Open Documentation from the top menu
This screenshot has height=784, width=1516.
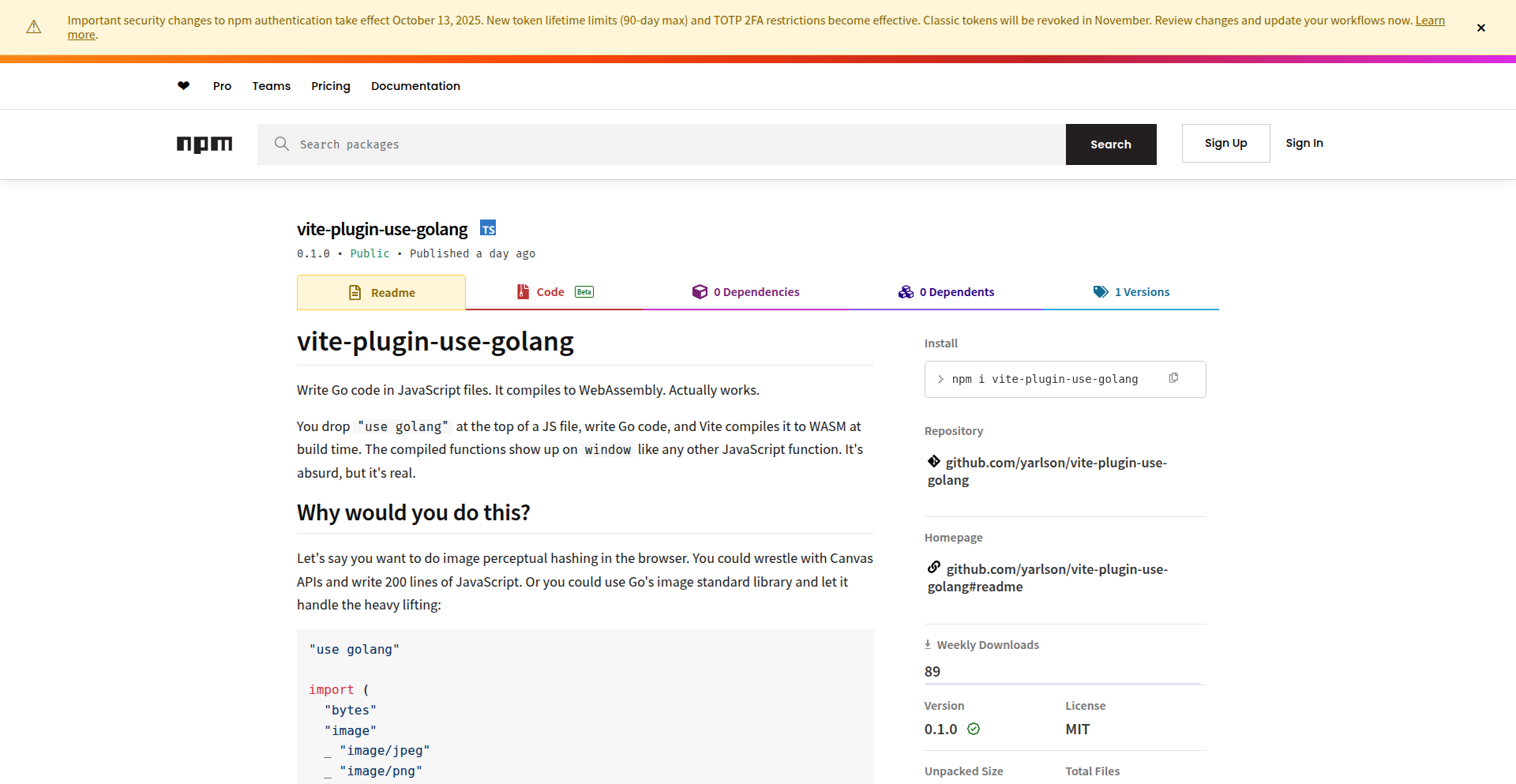pyautogui.click(x=415, y=86)
